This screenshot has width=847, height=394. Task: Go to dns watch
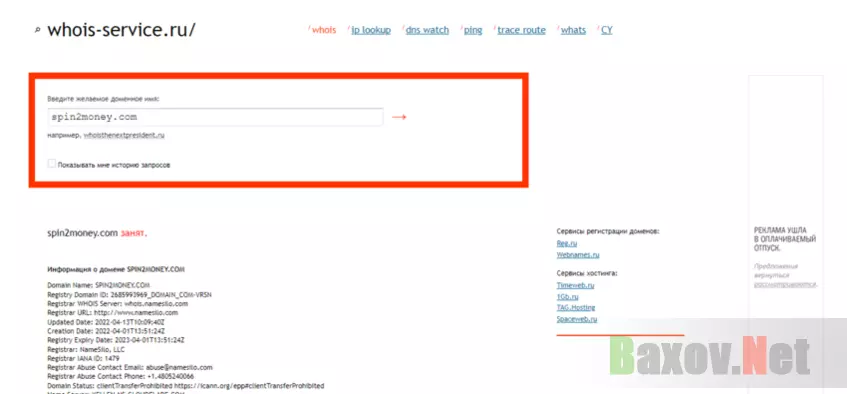427,30
